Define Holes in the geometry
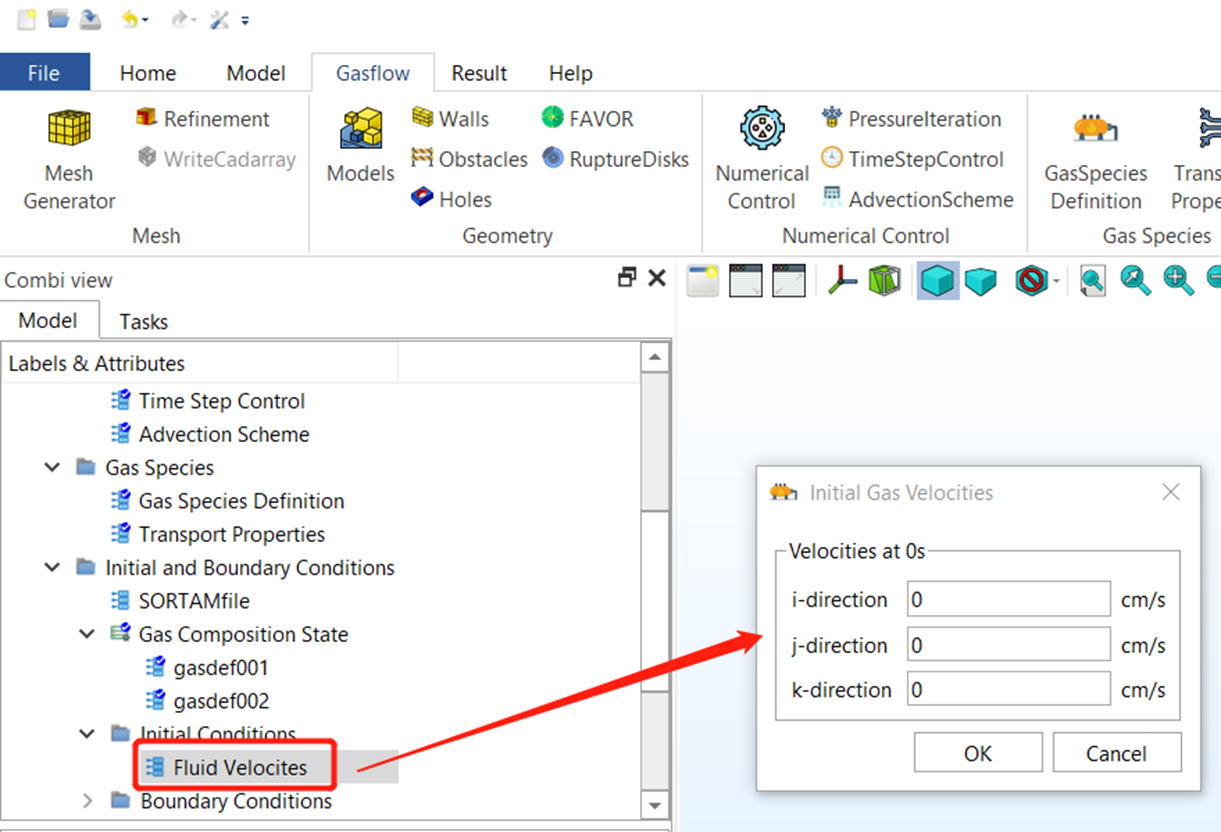Image resolution: width=1221 pixels, height=832 pixels. (451, 199)
